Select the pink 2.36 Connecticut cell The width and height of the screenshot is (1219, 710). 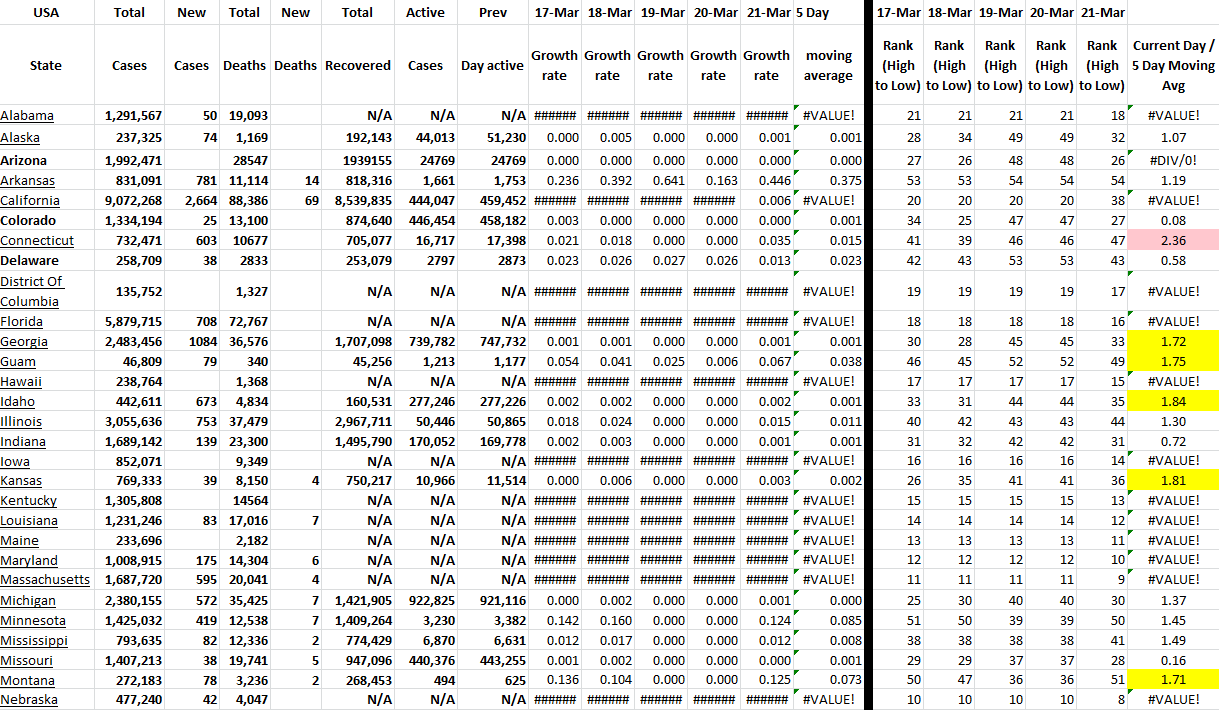point(1173,241)
